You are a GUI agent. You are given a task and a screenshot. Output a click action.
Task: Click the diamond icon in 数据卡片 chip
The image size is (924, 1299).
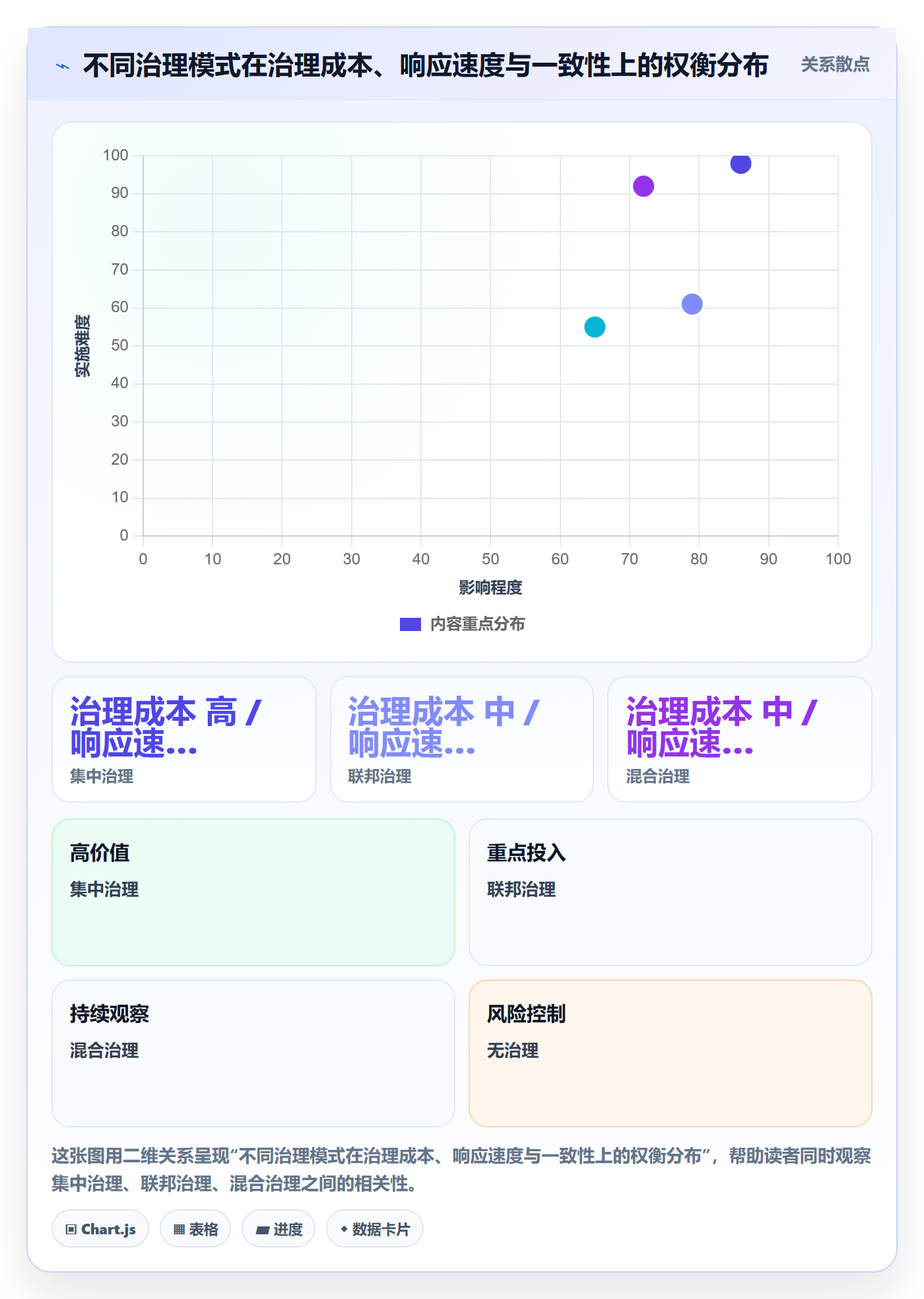(x=344, y=1229)
